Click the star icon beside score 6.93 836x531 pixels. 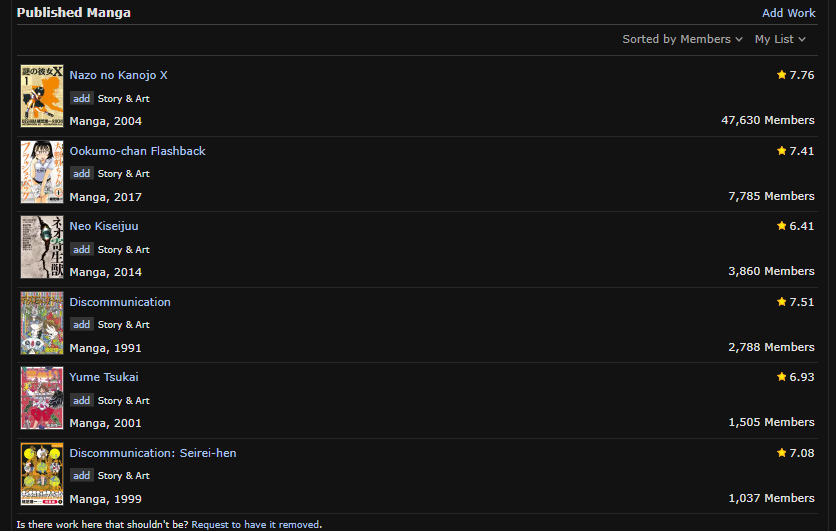782,377
